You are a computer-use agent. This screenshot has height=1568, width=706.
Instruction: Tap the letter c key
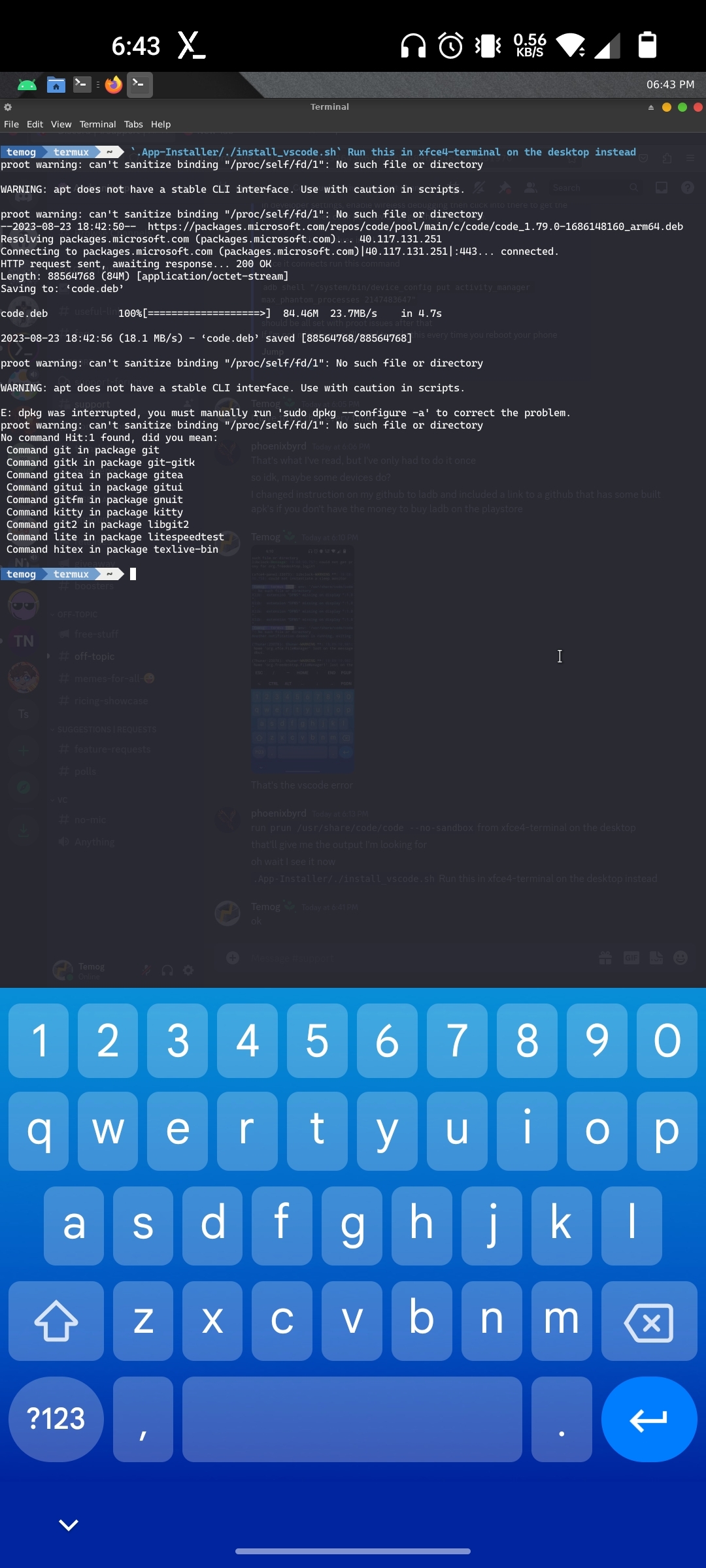pyautogui.click(x=282, y=1320)
